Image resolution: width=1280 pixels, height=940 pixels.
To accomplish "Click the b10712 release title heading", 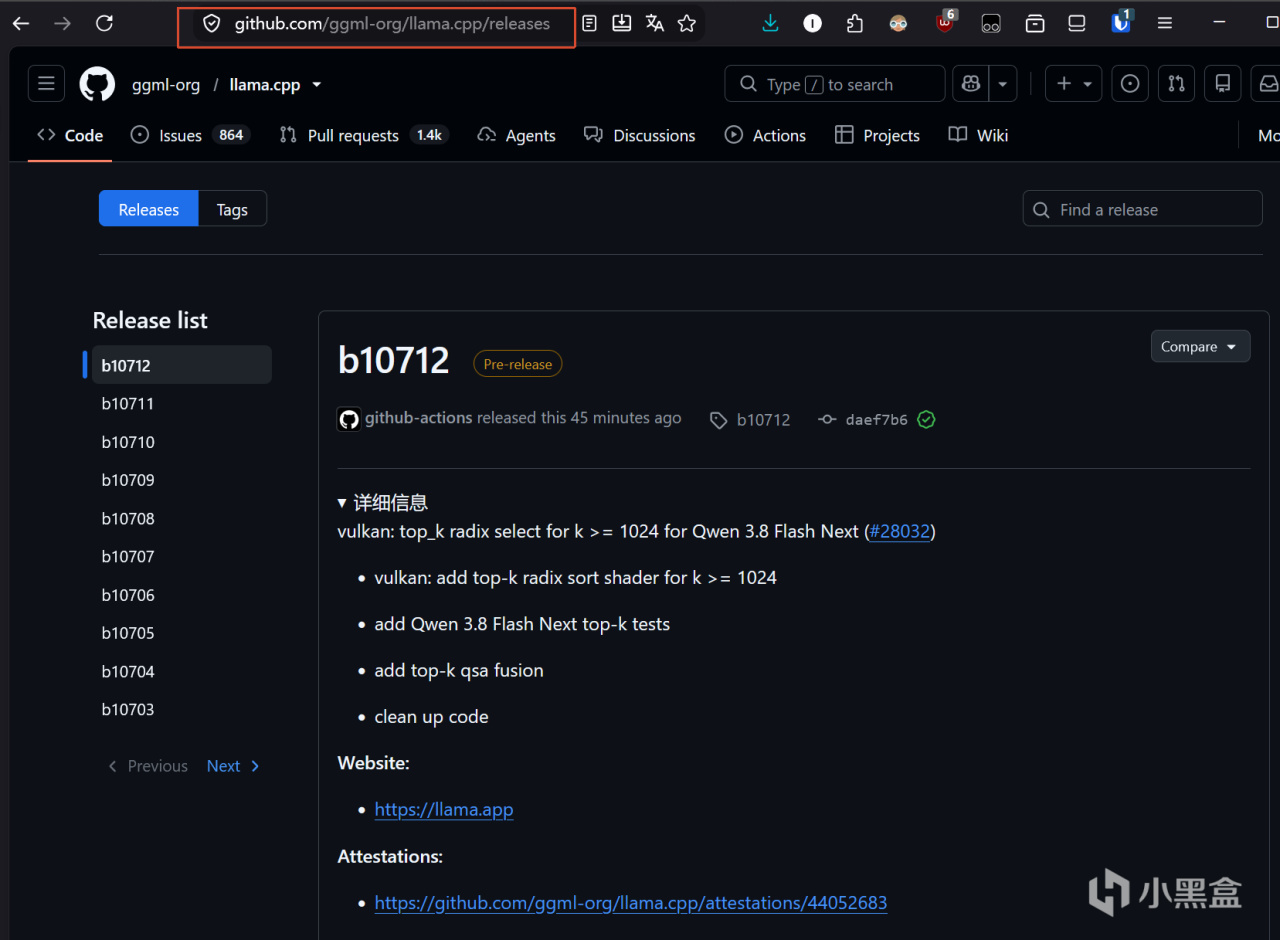I will pyautogui.click(x=394, y=360).
